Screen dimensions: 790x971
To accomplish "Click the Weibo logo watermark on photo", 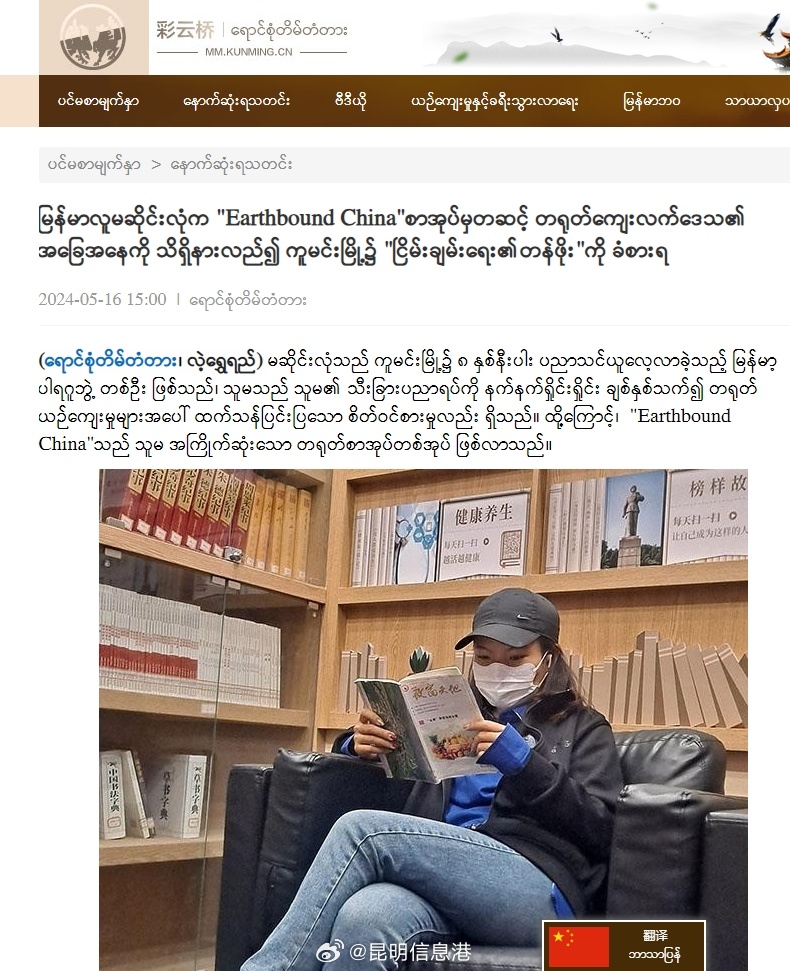I will (330, 951).
